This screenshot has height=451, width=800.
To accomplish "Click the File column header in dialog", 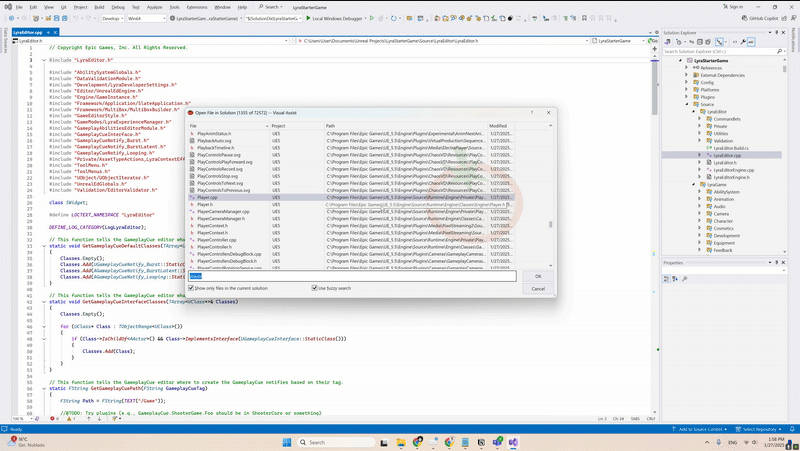I will [x=228, y=126].
